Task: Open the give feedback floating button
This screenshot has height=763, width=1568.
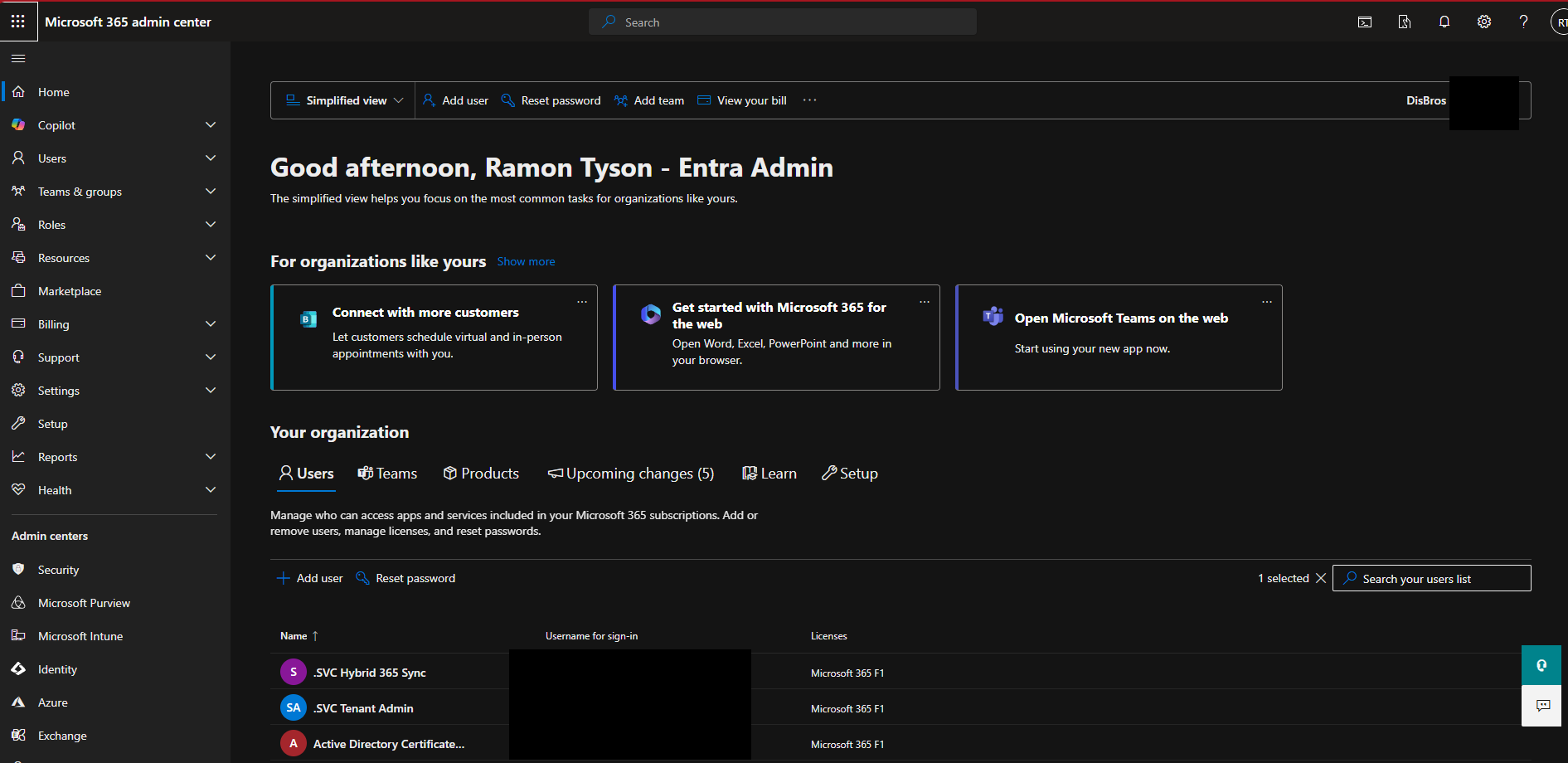Action: 1541,706
